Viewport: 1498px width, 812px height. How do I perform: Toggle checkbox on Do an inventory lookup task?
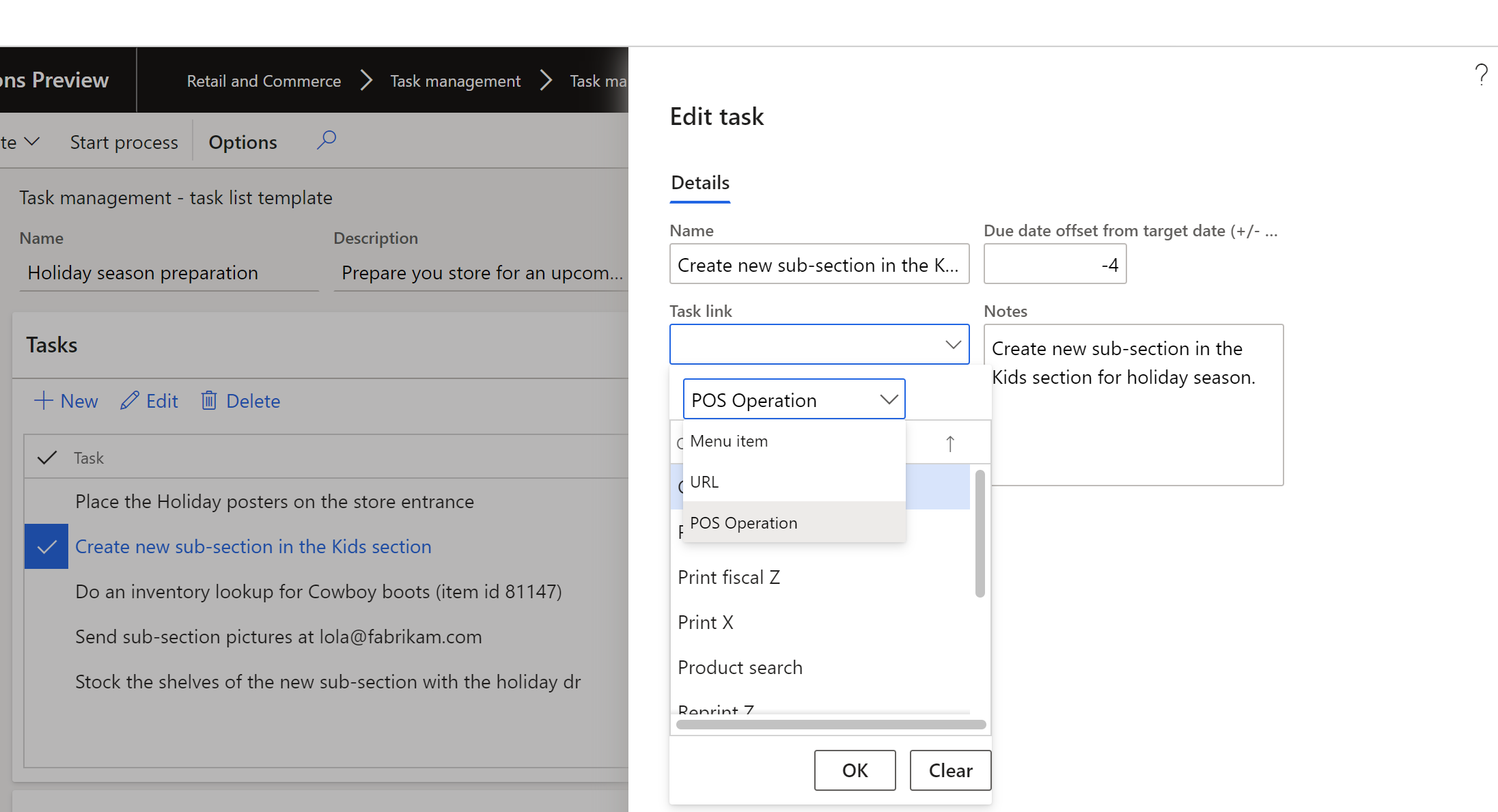point(47,591)
